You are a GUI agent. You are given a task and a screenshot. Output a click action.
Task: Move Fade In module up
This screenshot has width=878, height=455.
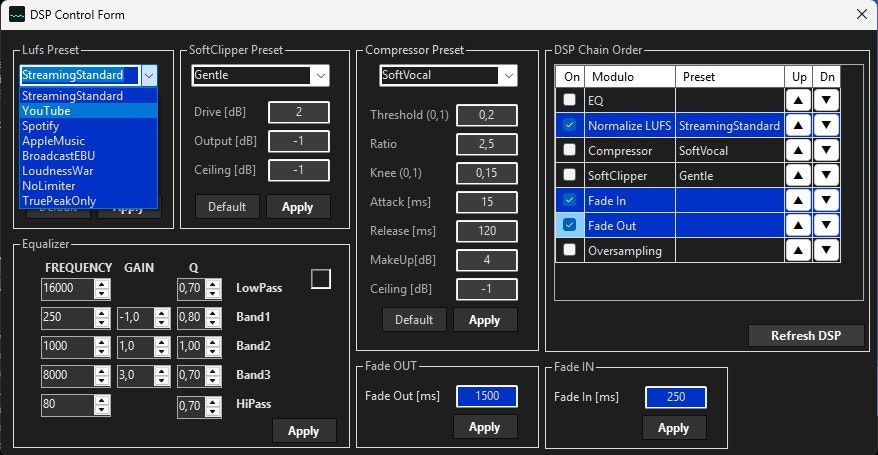(x=798, y=200)
